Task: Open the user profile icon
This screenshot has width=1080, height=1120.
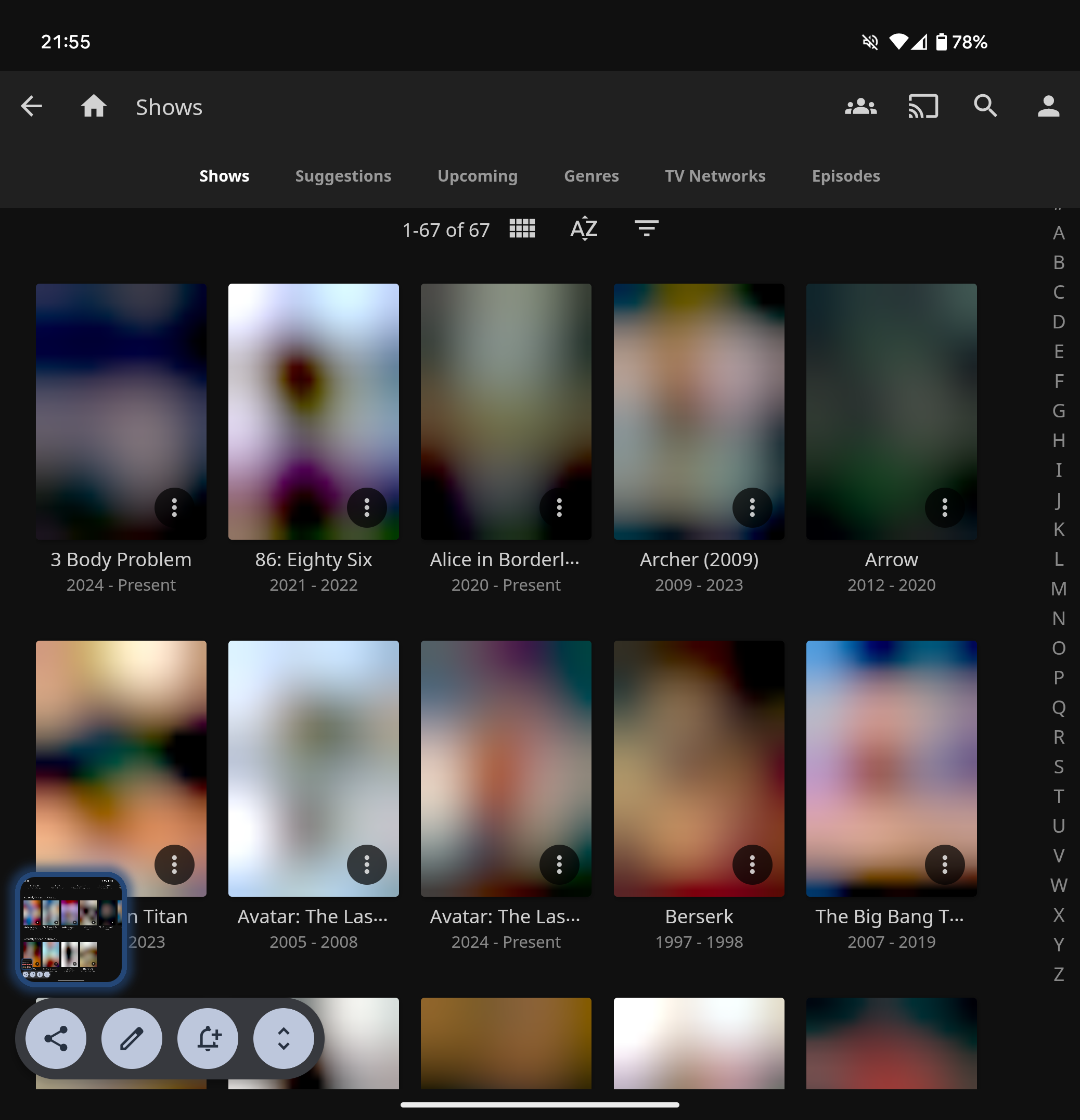Action: 1048,106
